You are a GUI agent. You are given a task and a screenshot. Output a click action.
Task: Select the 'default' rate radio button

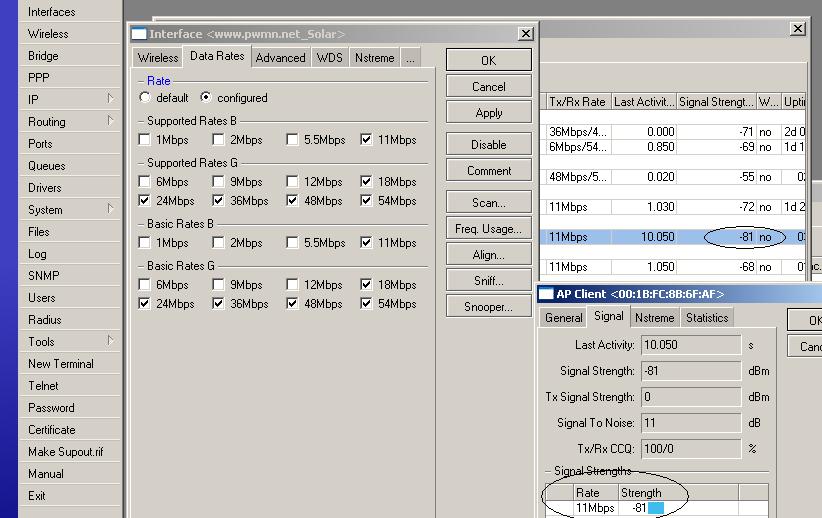click(145, 98)
